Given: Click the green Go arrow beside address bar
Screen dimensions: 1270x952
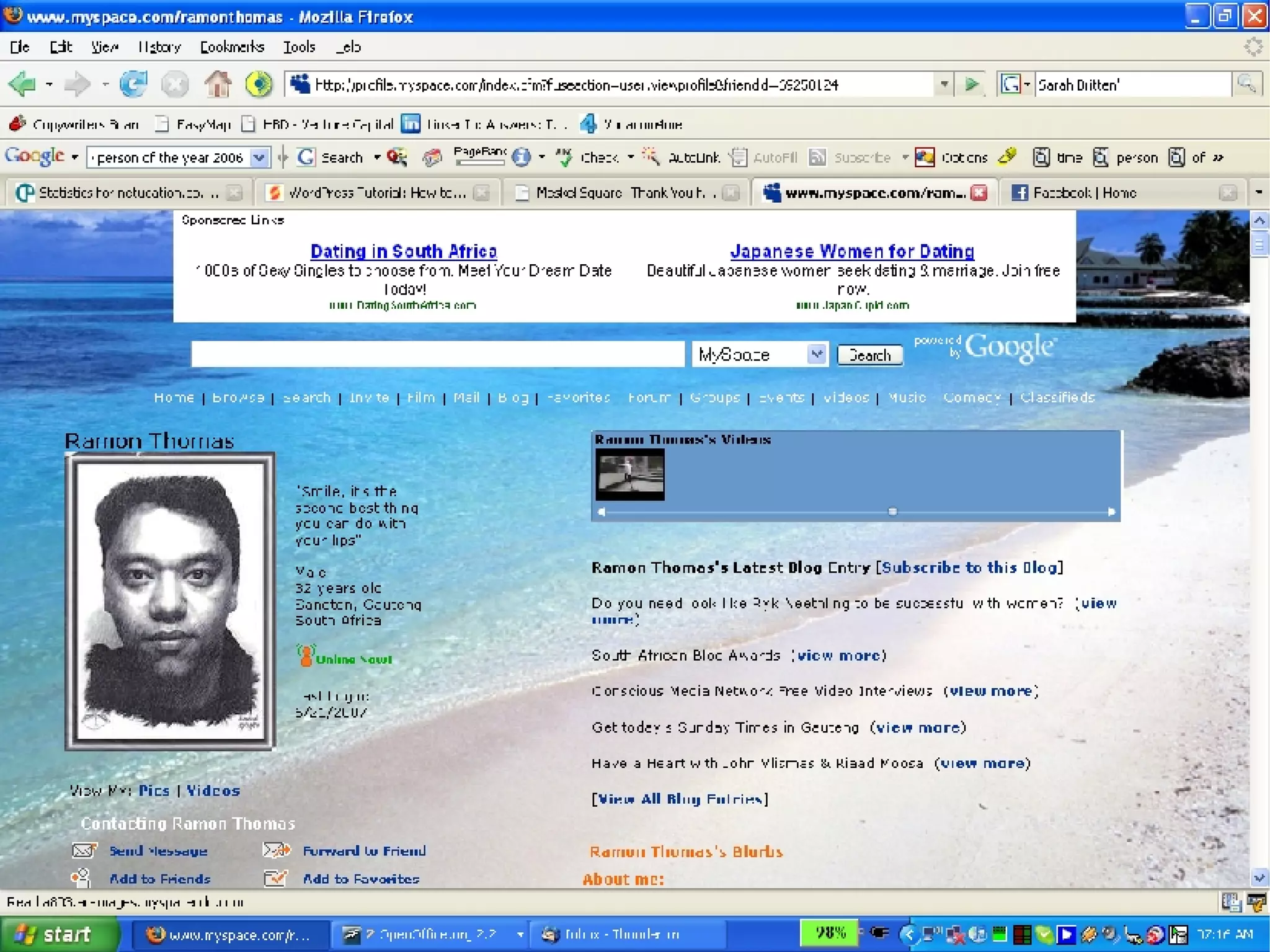Looking at the screenshot, I should point(972,84).
